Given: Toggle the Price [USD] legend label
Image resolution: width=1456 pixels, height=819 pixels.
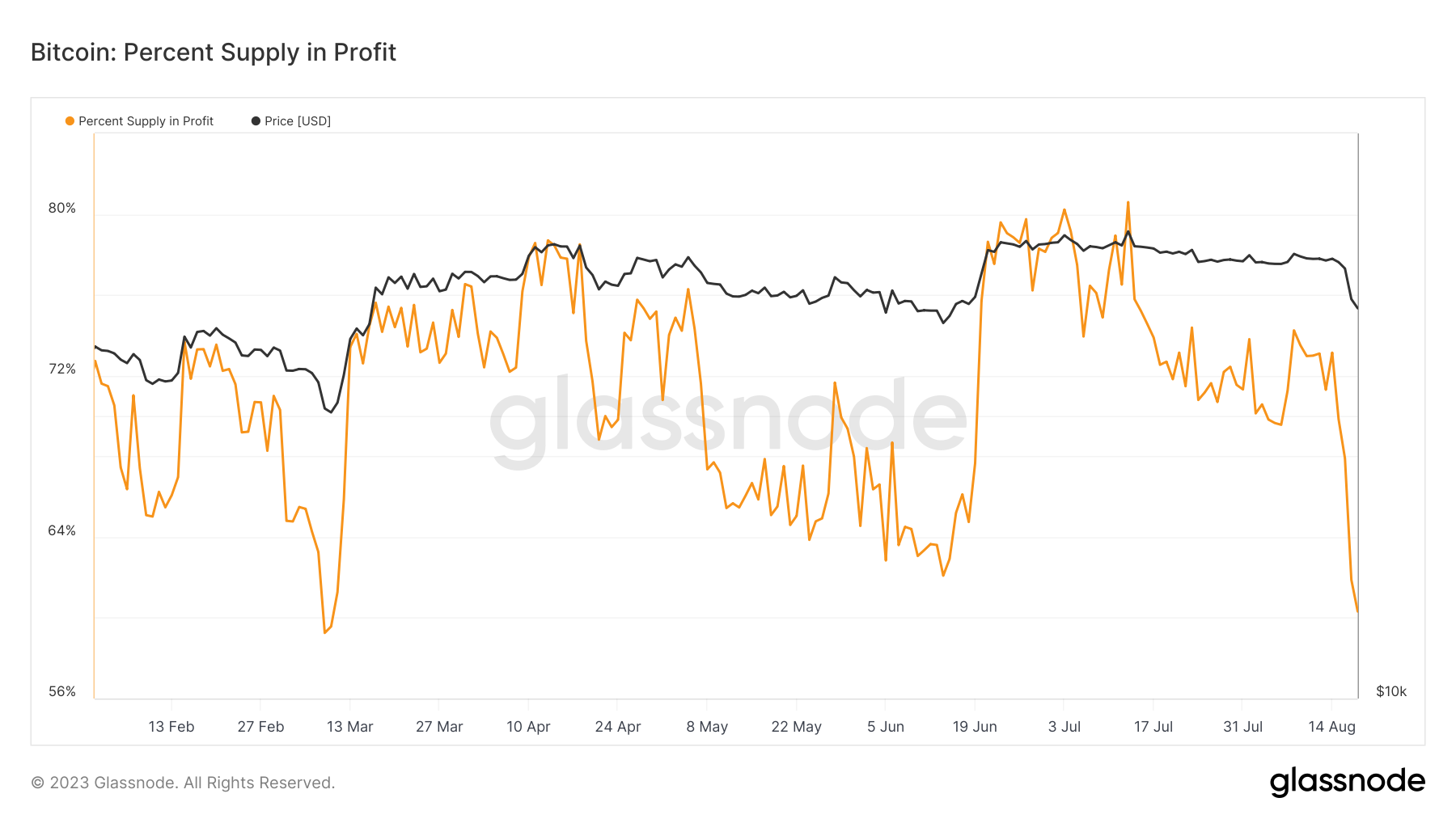Looking at the screenshot, I should (x=298, y=121).
